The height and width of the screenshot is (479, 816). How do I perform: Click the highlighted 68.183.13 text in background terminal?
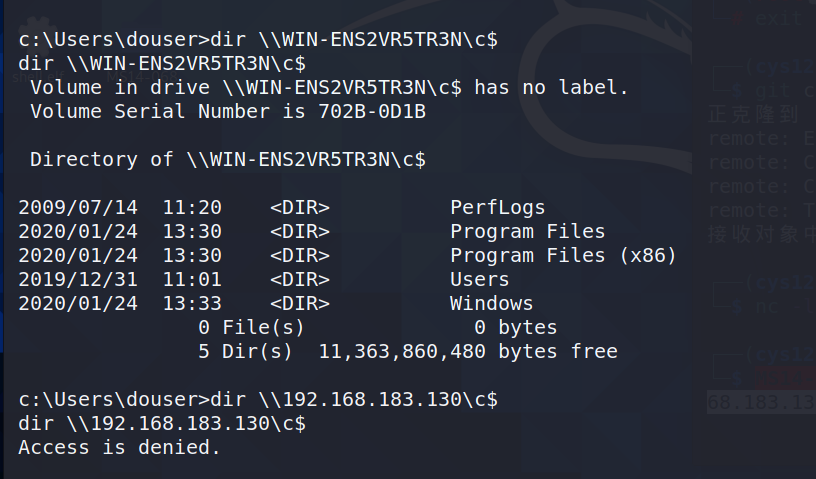[761, 402]
